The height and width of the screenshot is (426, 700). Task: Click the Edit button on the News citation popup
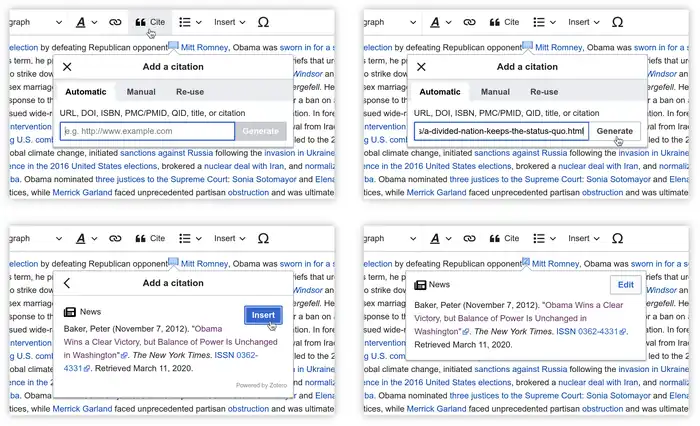625,285
